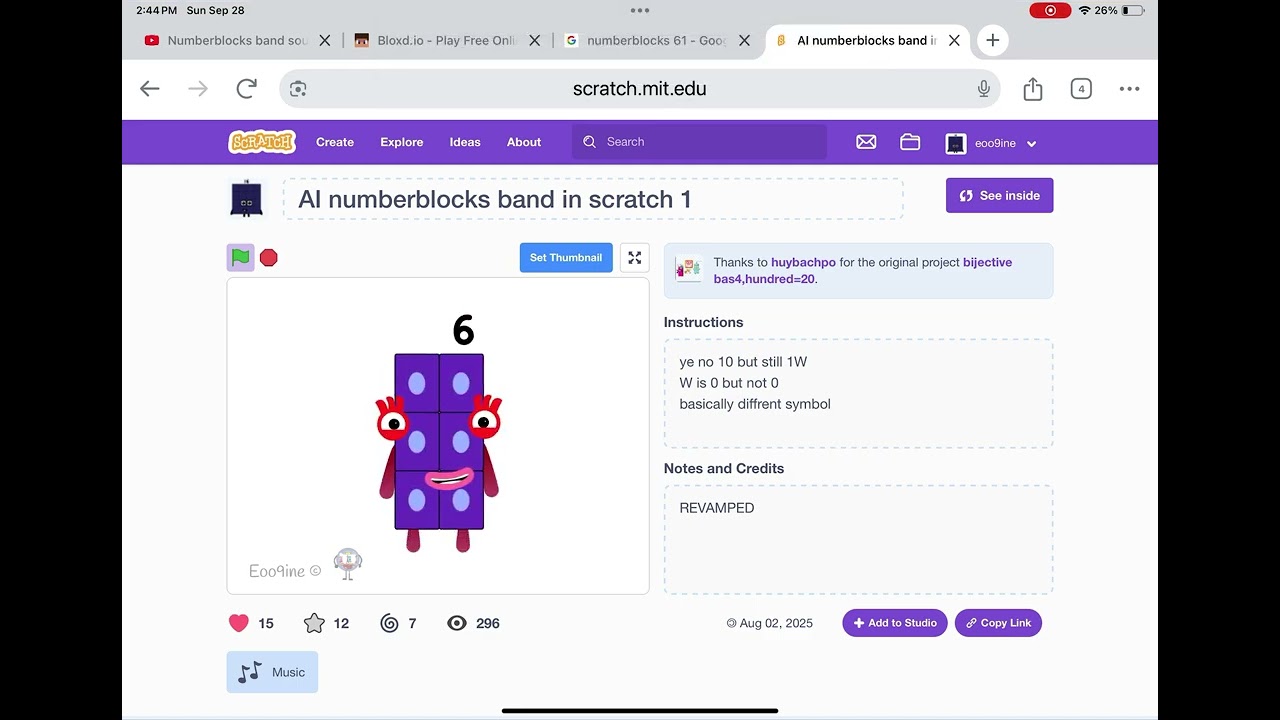Edit the project title field
Viewport: 1280px width, 720px height.
[x=593, y=199]
